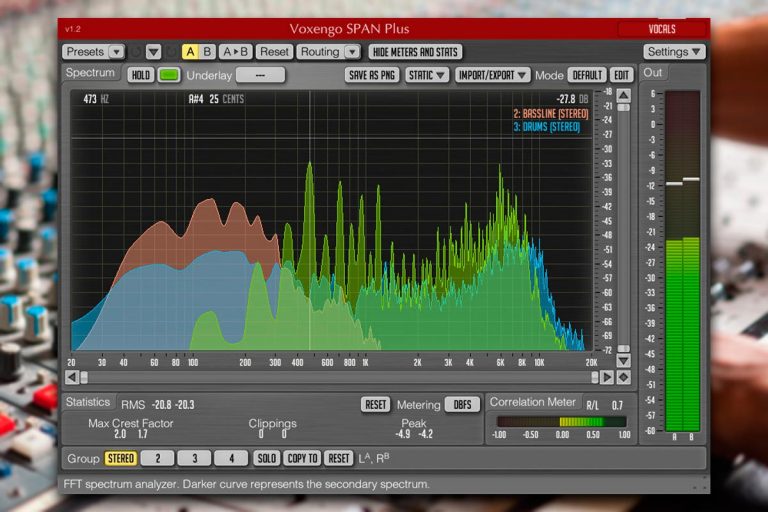This screenshot has height=512, width=768.
Task: Click the R/L 0.7 correlation value
Action: (x=605, y=406)
